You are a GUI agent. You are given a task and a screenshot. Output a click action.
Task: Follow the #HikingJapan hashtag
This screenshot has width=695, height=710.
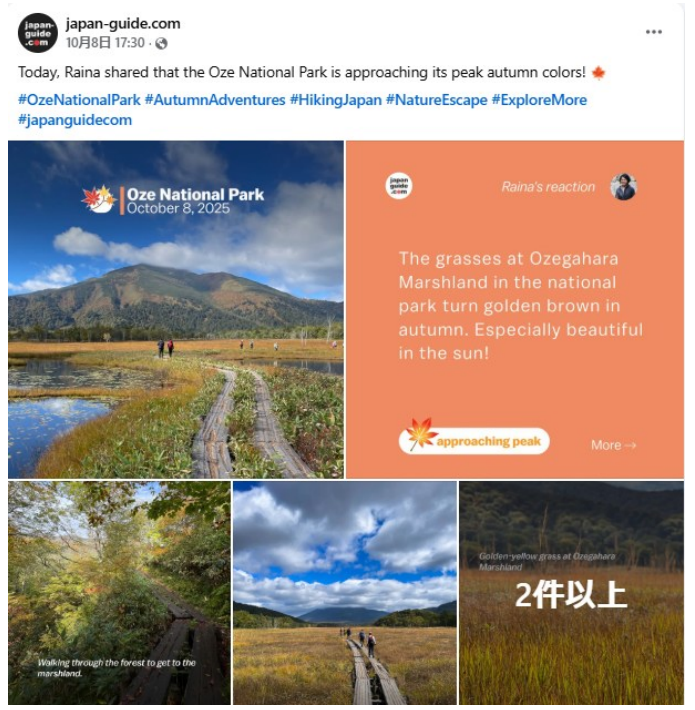pos(336,100)
